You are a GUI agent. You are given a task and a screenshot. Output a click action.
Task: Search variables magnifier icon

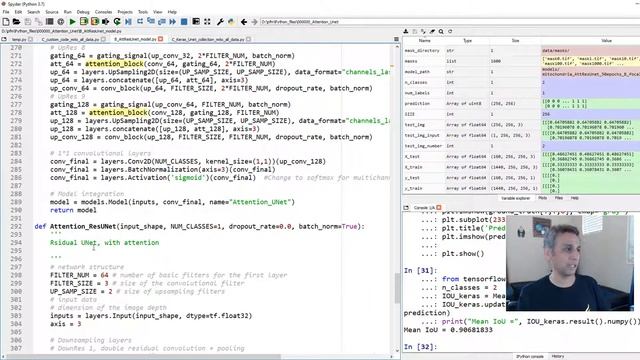(441, 31)
